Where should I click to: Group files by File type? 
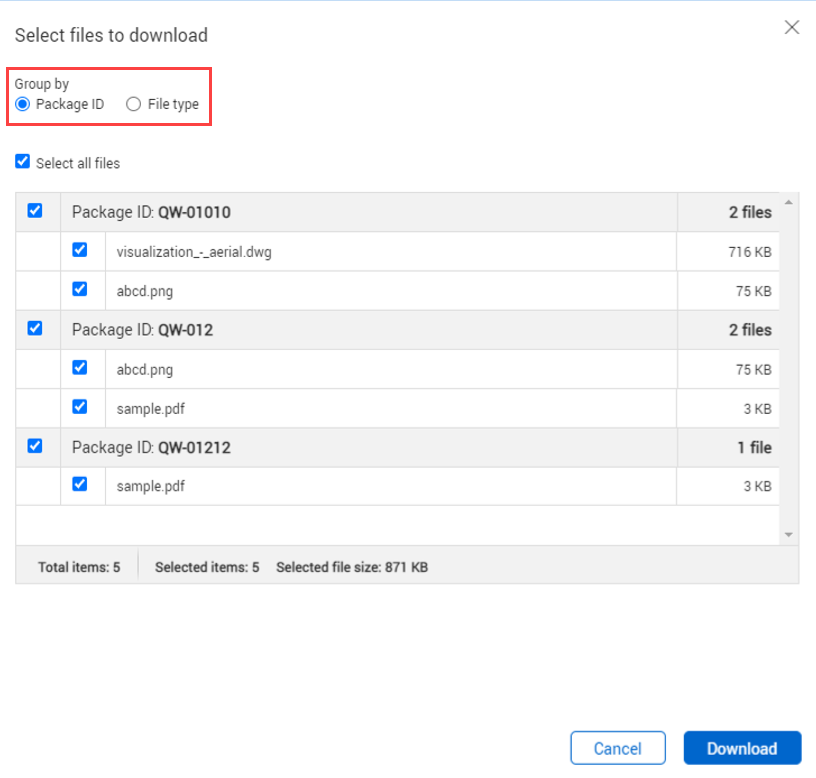coord(134,104)
